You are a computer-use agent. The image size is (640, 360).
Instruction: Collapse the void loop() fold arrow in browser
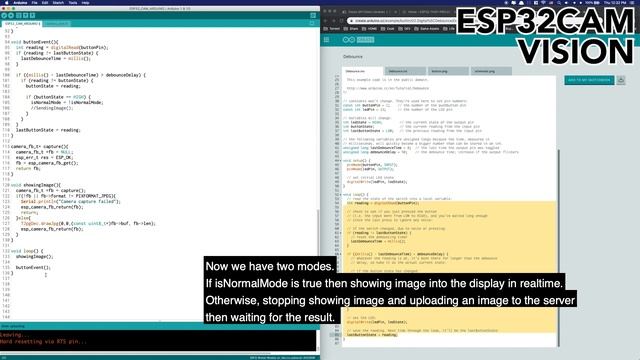tap(341, 195)
